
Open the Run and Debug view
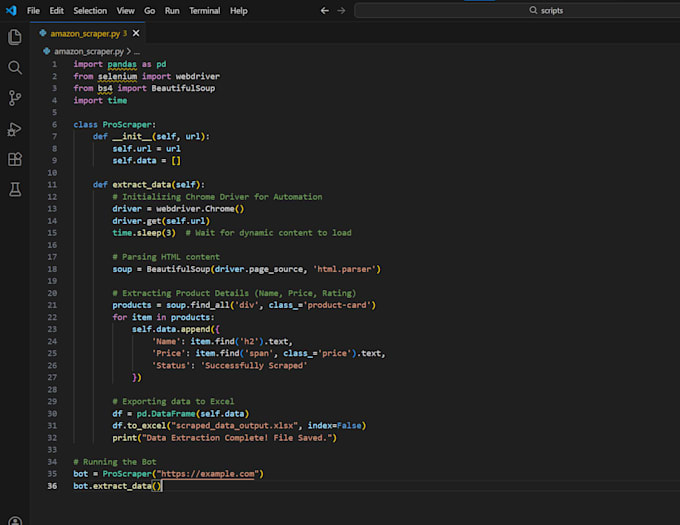tap(15, 129)
